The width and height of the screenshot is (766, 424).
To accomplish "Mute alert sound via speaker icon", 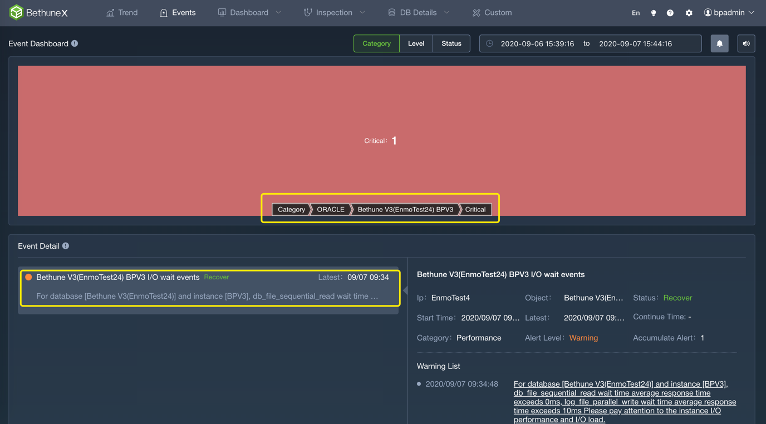I will [x=745, y=43].
